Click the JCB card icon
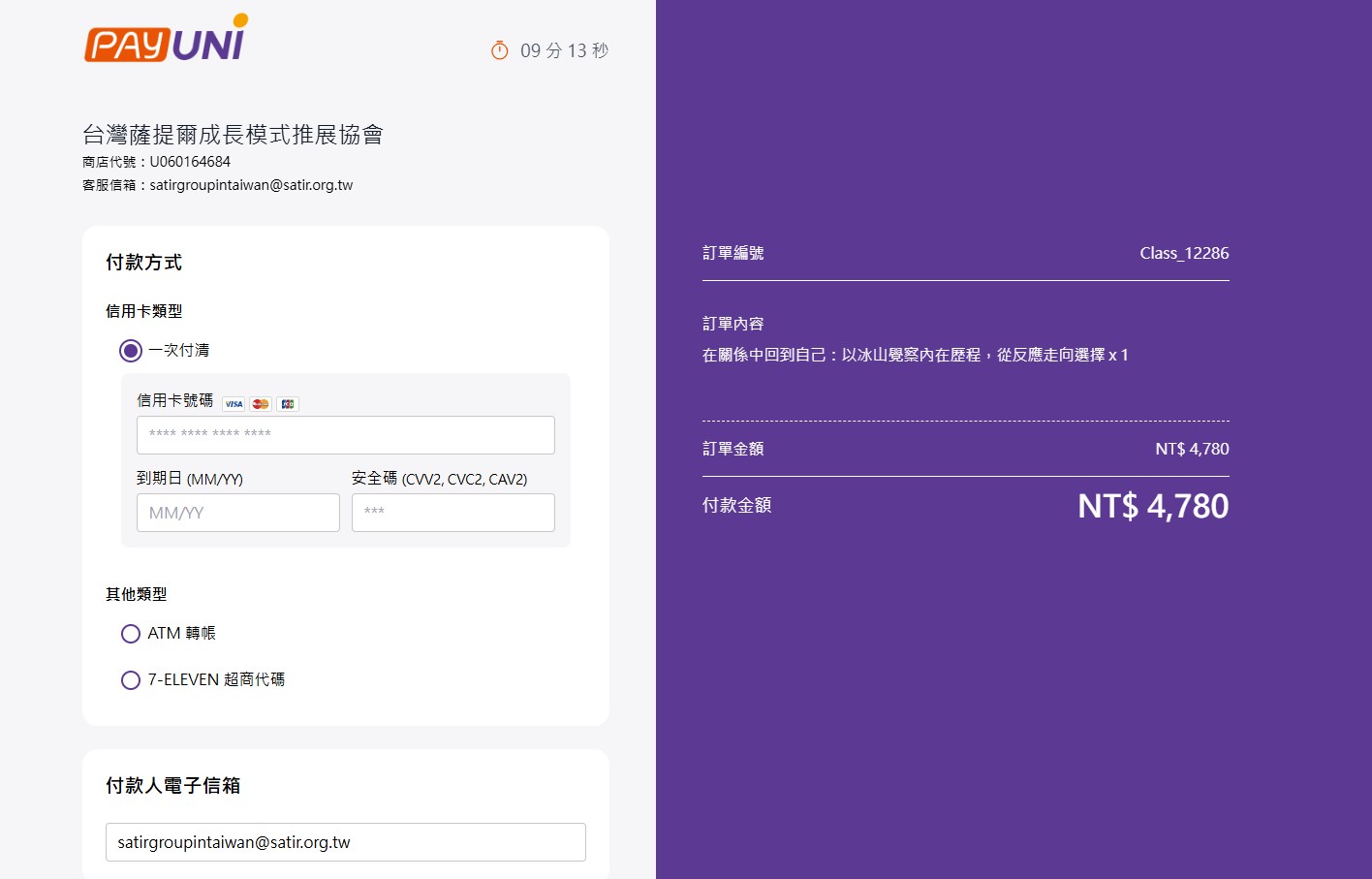 point(288,404)
